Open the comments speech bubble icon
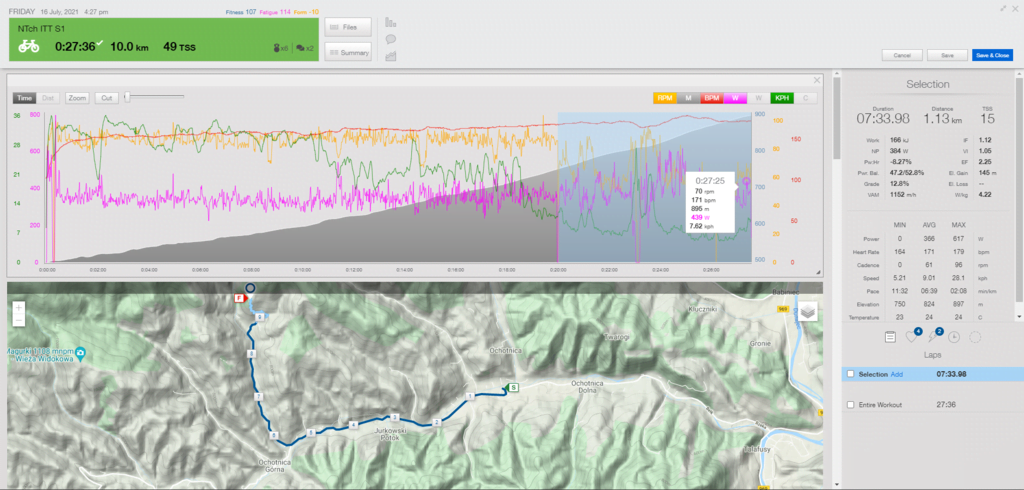The height and width of the screenshot is (490, 1024). (x=390, y=39)
